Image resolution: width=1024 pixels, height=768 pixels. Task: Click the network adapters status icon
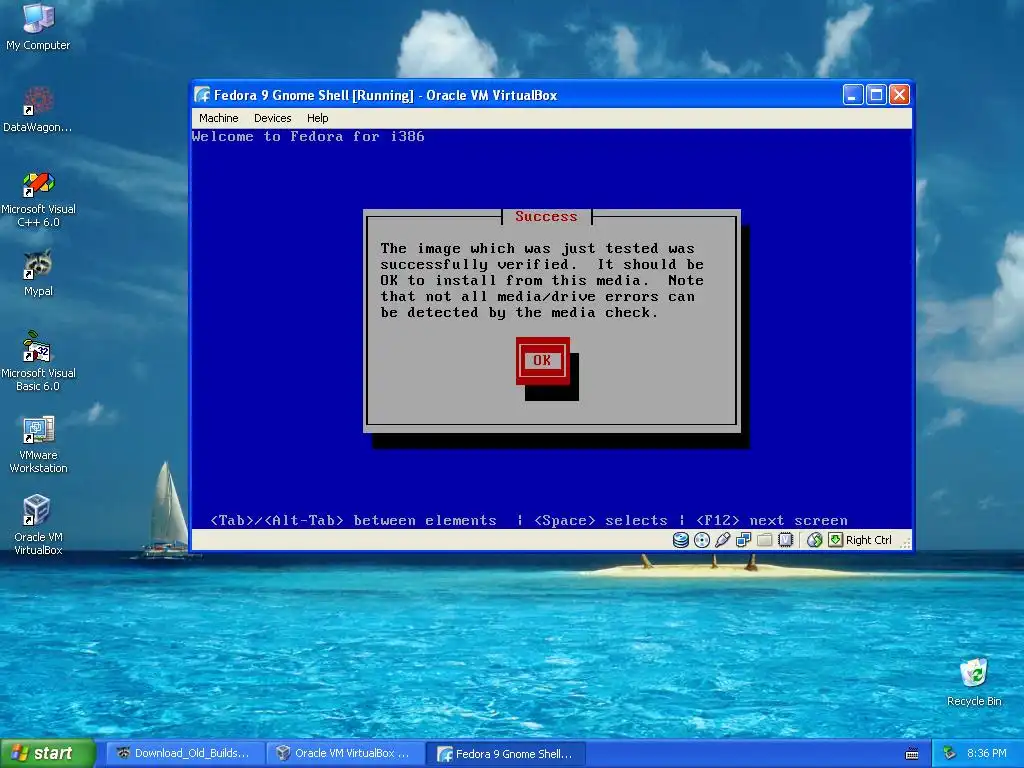tap(743, 540)
